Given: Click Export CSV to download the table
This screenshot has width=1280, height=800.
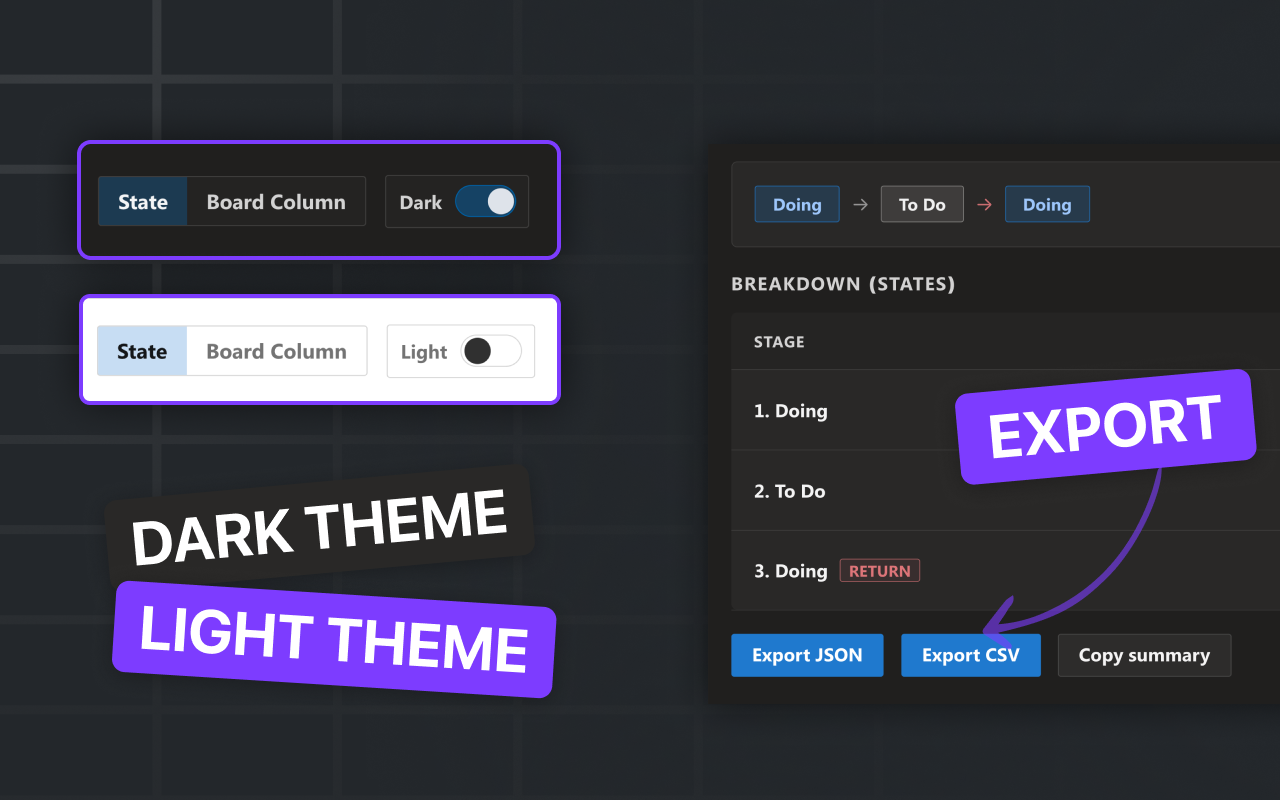Looking at the screenshot, I should click(970, 655).
